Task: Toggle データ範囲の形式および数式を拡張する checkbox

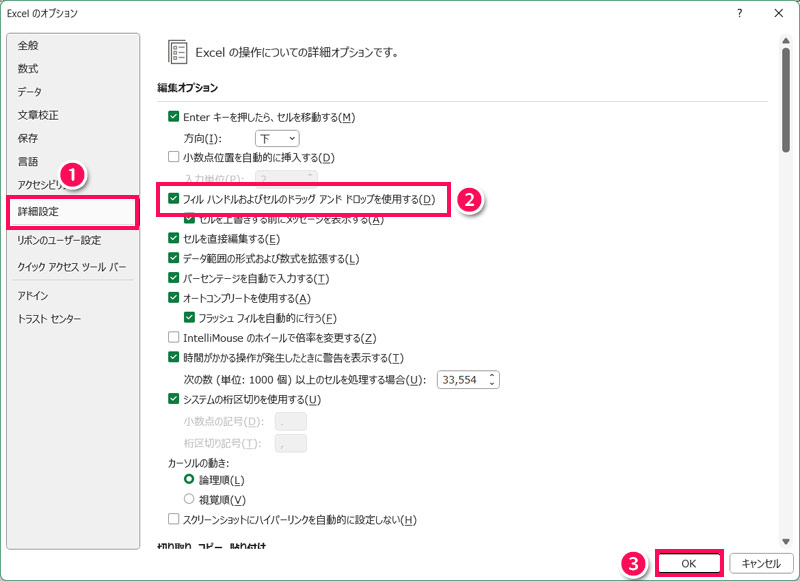Action: coord(173,258)
